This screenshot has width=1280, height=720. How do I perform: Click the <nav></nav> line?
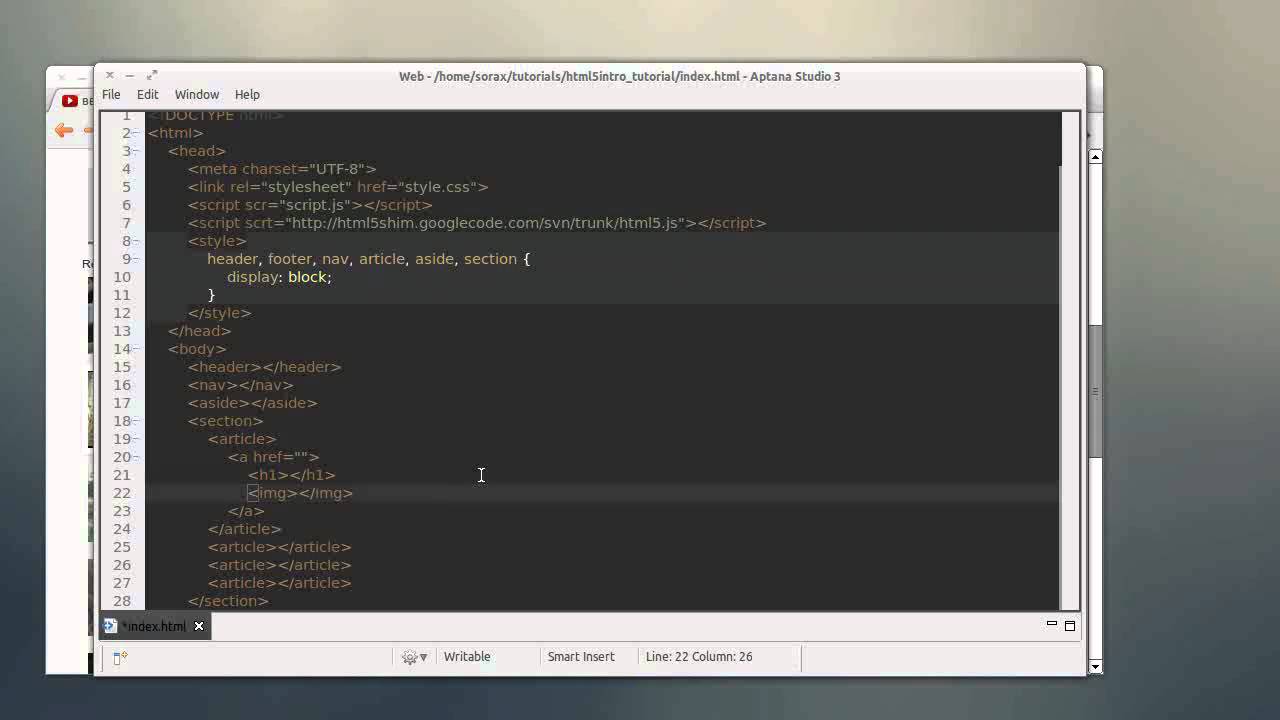[241, 385]
